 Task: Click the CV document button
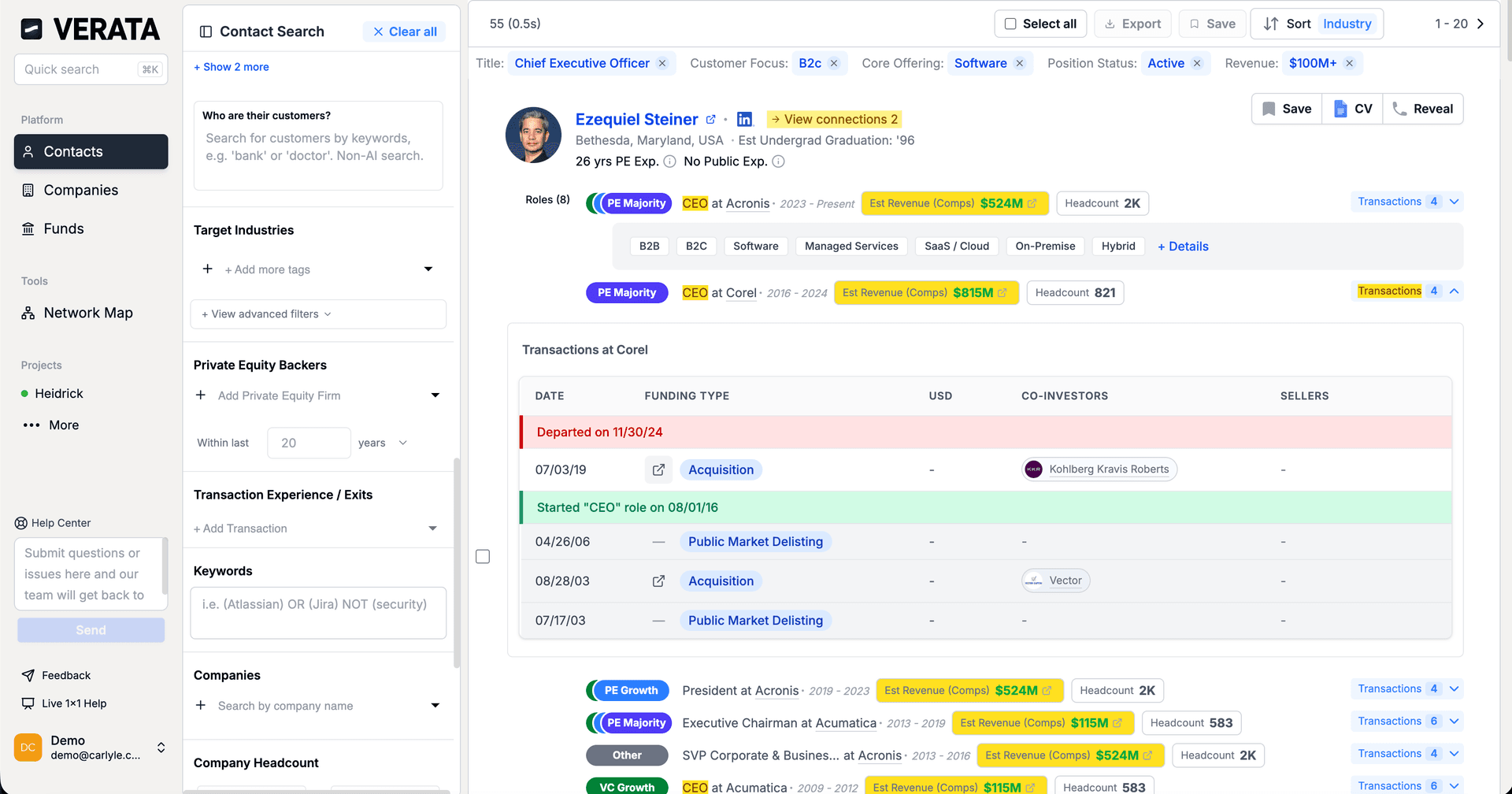point(1352,109)
